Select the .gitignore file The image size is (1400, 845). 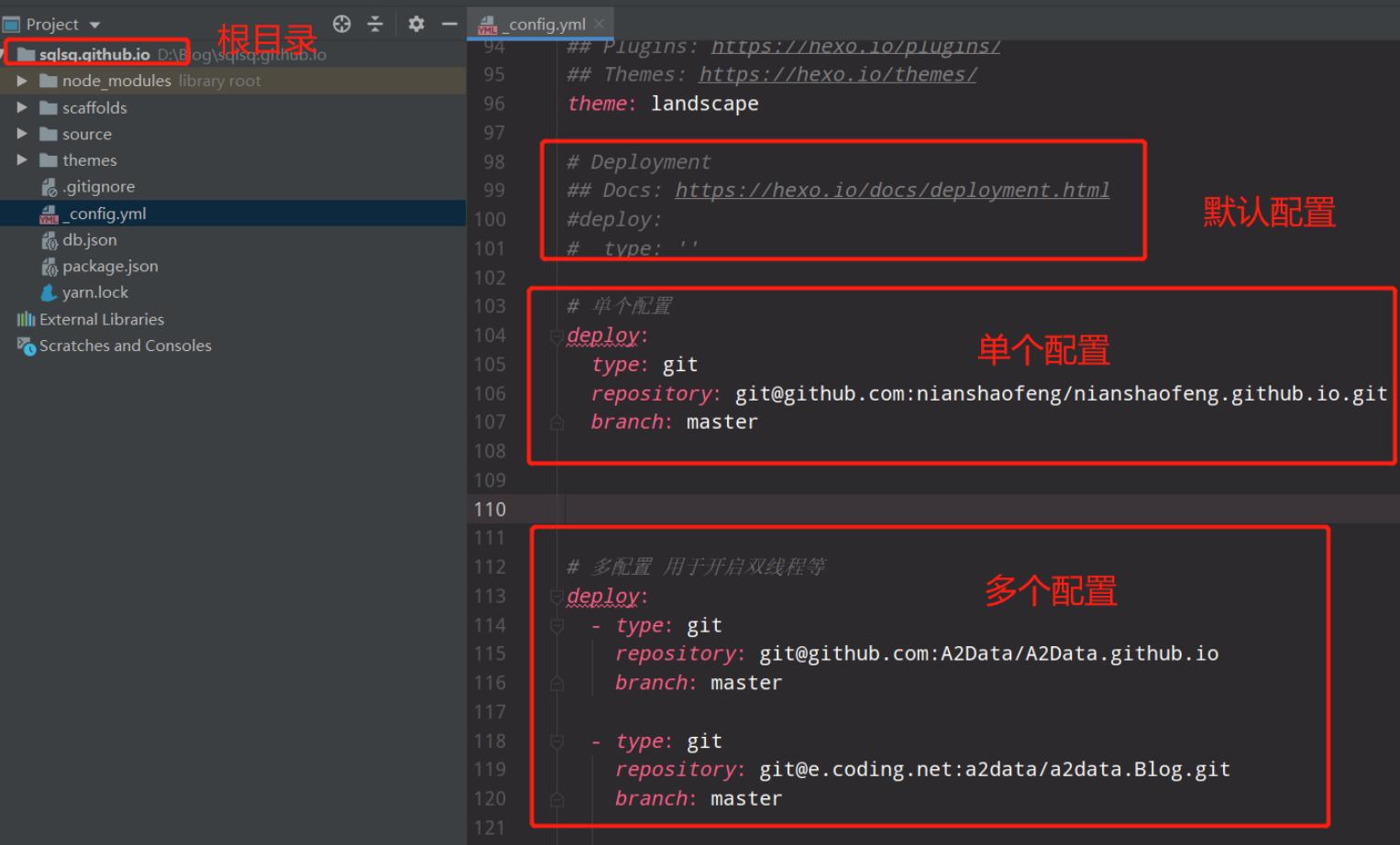(x=98, y=187)
